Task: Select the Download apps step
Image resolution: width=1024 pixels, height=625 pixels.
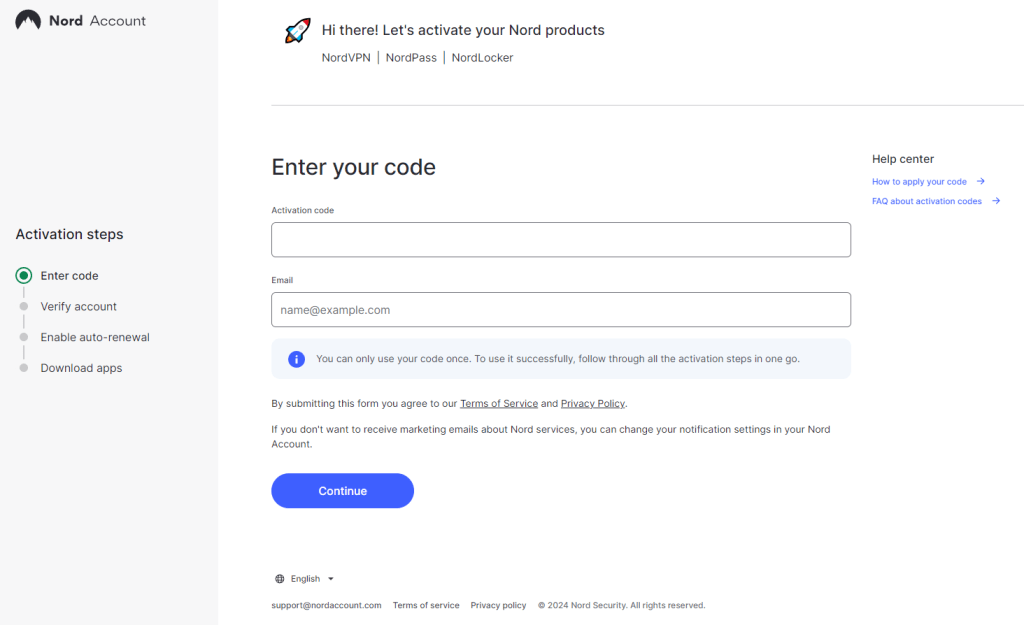Action: click(x=81, y=368)
